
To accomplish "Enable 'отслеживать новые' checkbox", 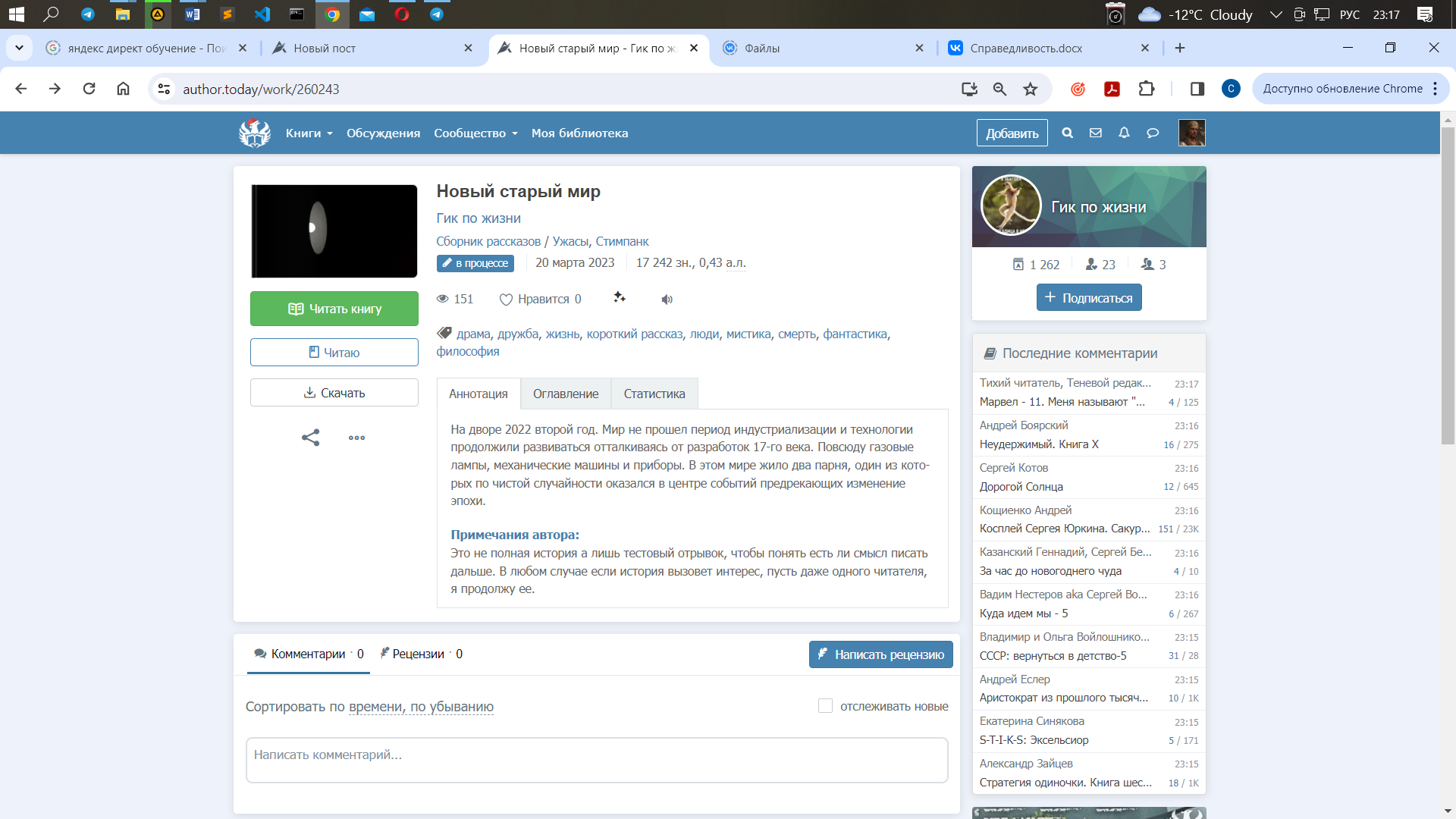I will coord(825,706).
